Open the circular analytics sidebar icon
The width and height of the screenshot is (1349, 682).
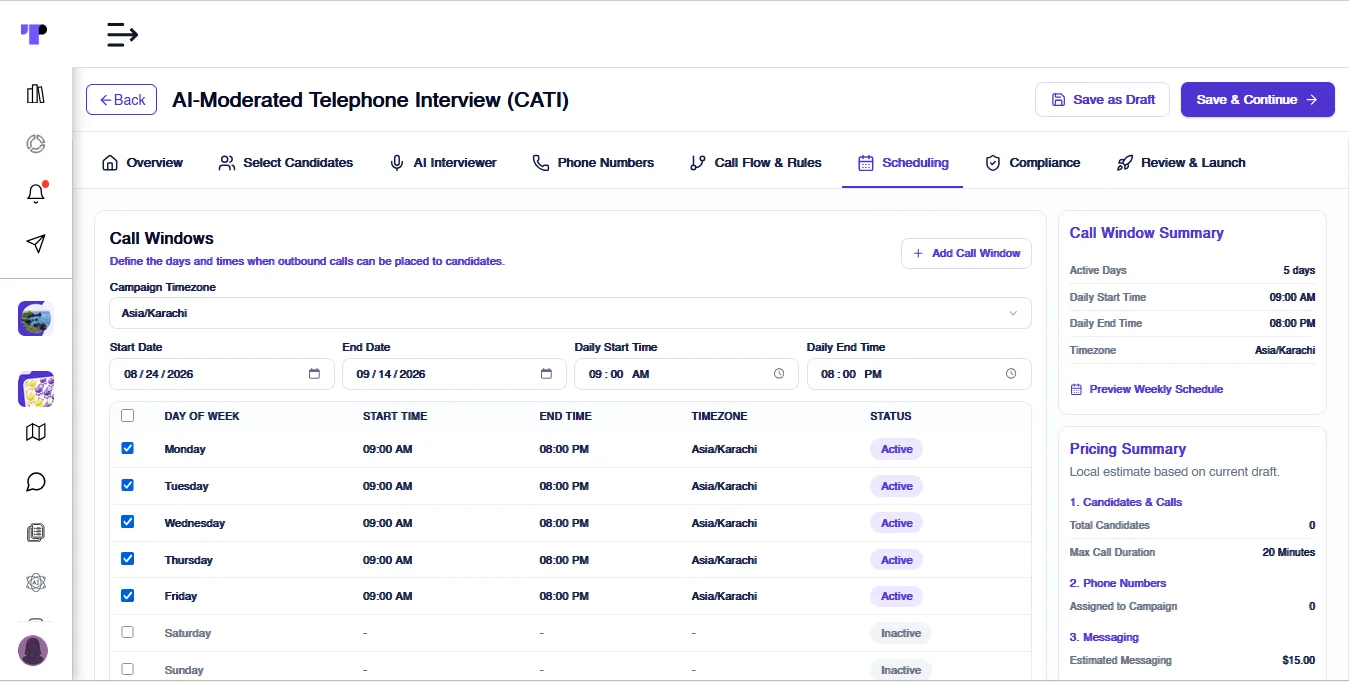click(36, 144)
